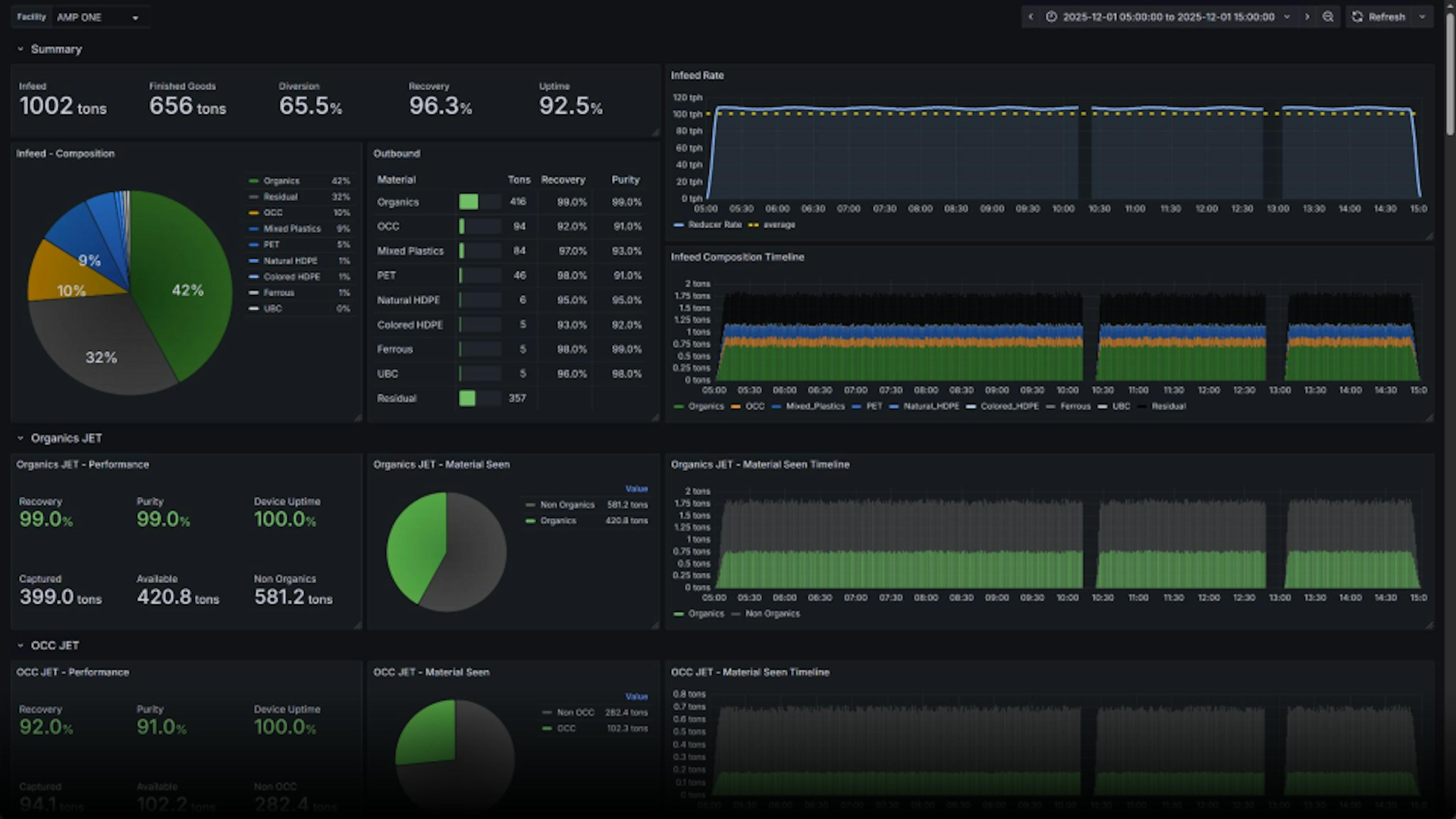
Task: Toggle Reducer Rate series in Infeed Rate legend
Action: [714, 225]
